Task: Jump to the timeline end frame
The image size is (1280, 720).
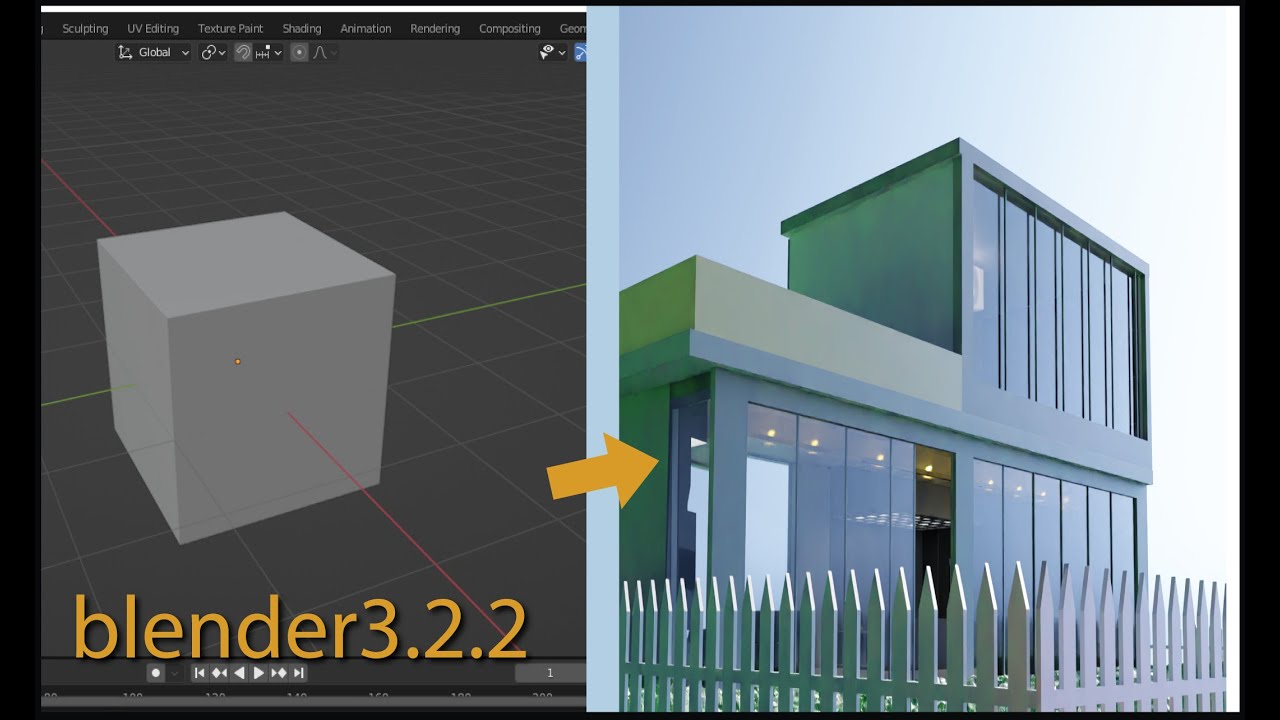Action: (299, 673)
